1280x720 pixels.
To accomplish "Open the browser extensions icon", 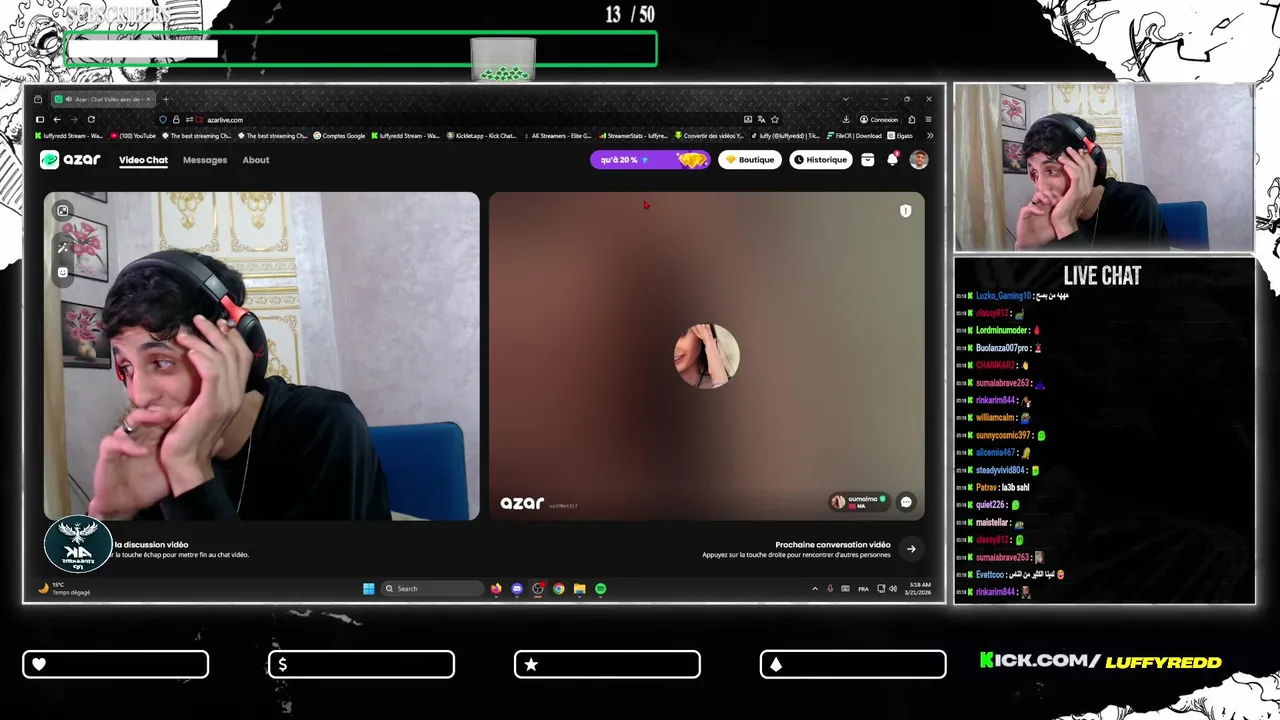I will point(912,120).
